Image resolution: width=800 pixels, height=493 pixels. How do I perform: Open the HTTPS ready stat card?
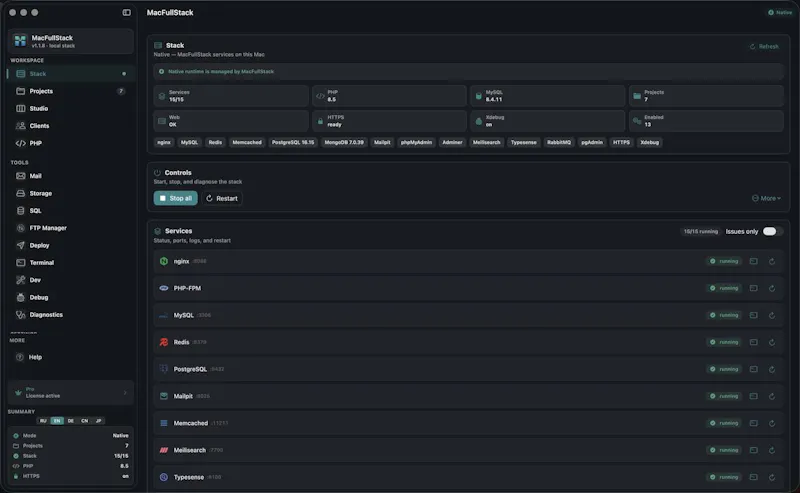[389, 121]
